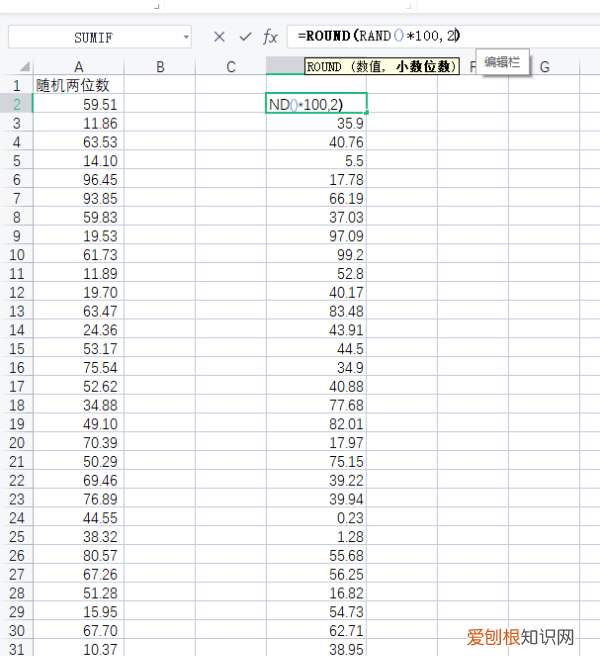600x656 pixels.
Task: Expand the name box dropdown arrow
Action: click(x=186, y=37)
